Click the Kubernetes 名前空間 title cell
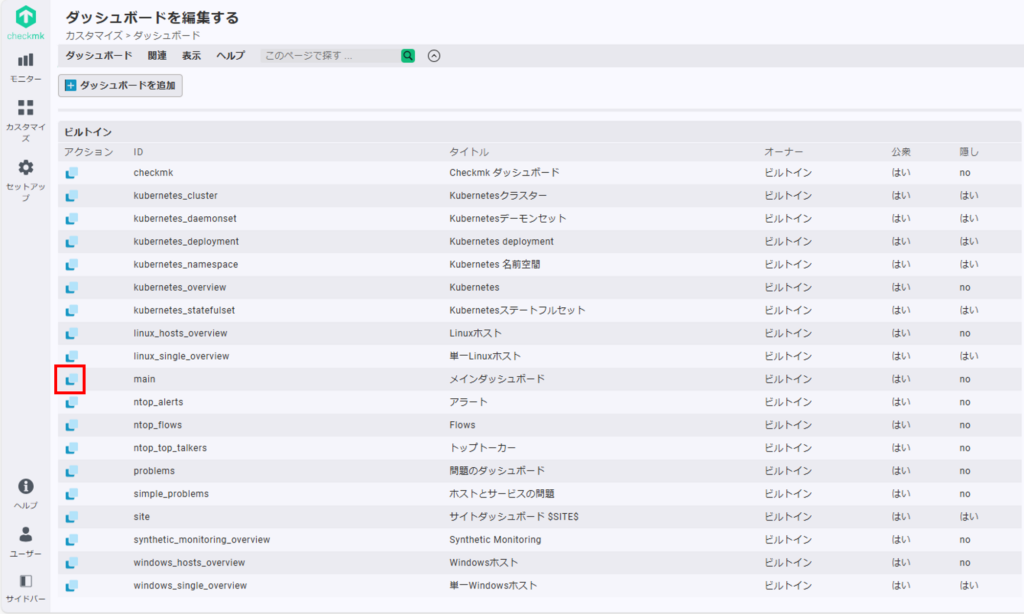1024x614 pixels. (494, 265)
